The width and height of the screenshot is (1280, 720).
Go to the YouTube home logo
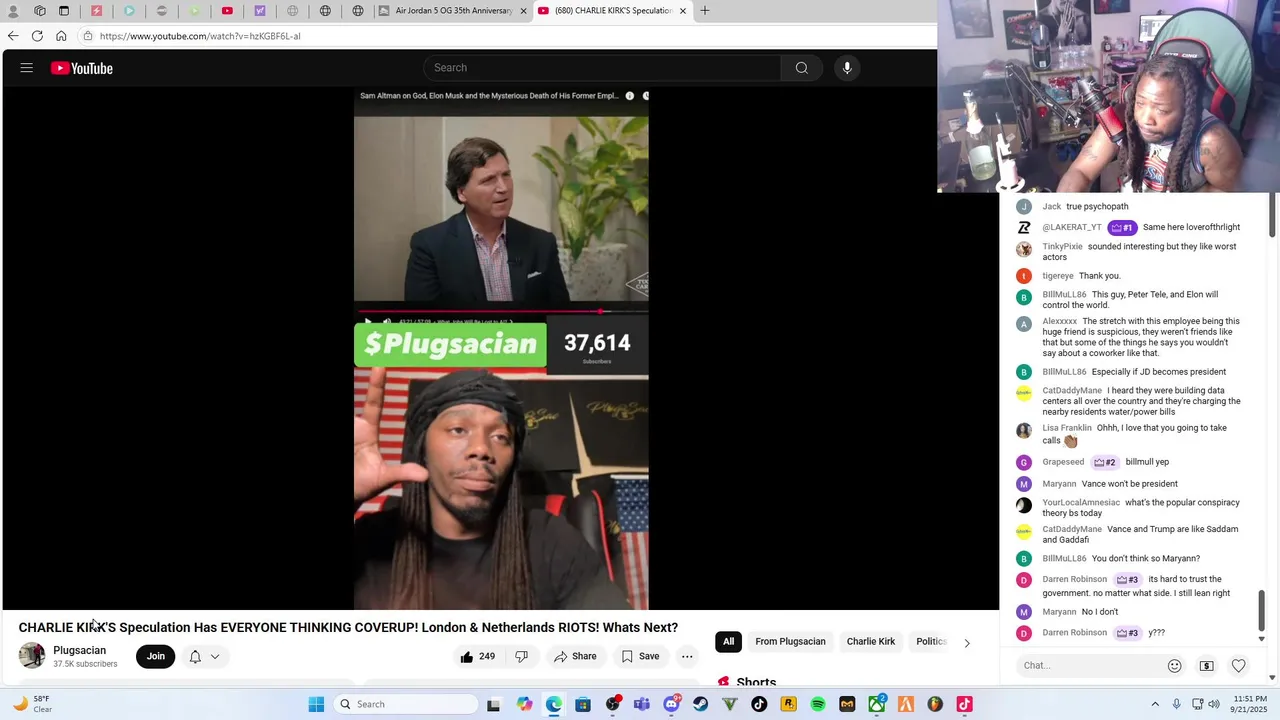click(82, 68)
